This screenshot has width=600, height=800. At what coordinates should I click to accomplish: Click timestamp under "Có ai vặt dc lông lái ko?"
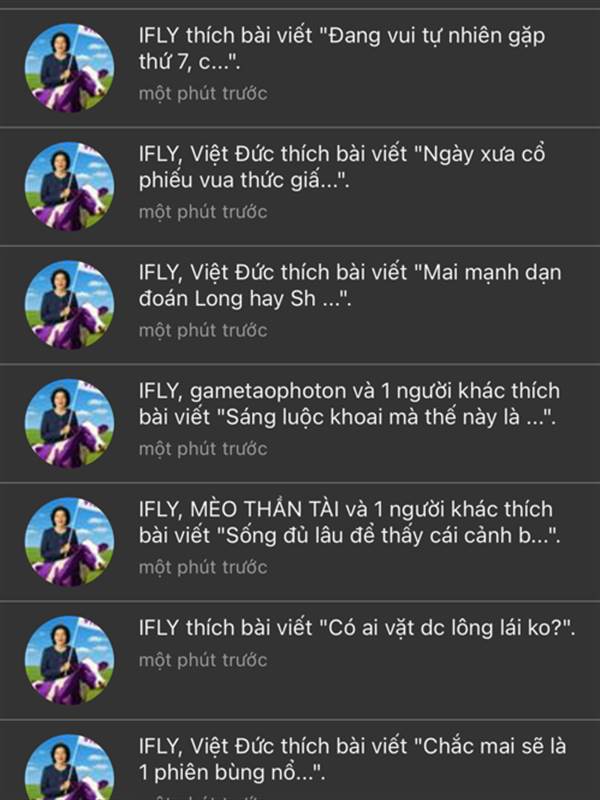tap(203, 660)
